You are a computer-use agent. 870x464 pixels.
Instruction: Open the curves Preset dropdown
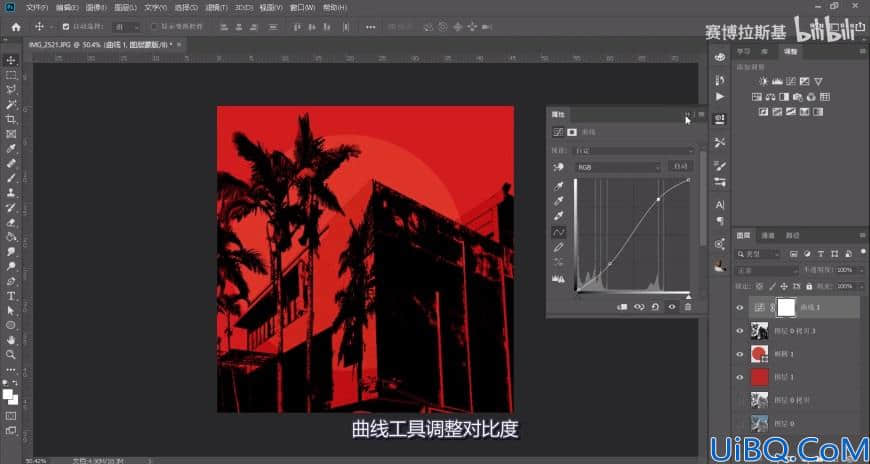pyautogui.click(x=634, y=151)
